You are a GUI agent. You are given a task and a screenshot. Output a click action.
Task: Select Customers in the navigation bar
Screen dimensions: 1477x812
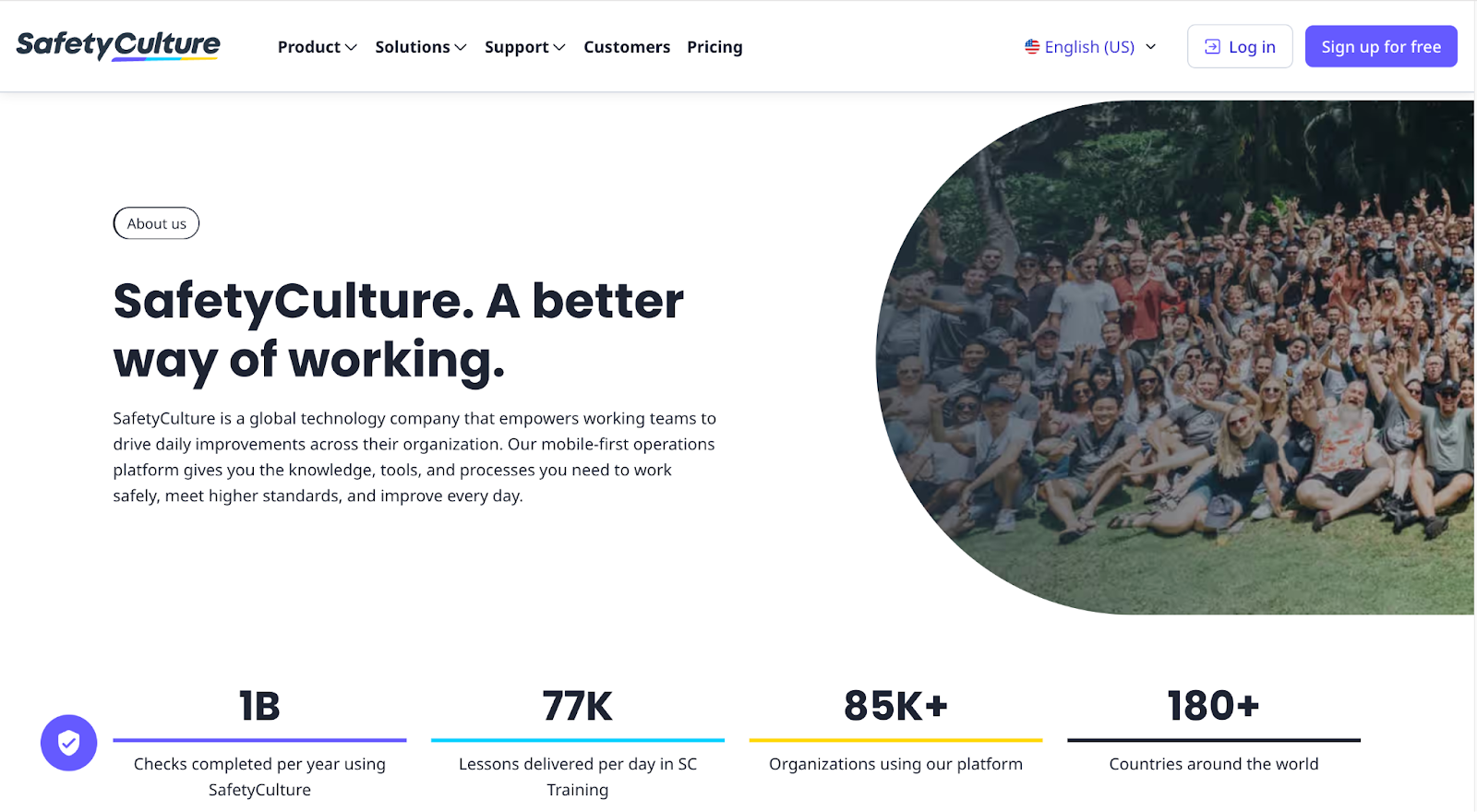(x=627, y=46)
